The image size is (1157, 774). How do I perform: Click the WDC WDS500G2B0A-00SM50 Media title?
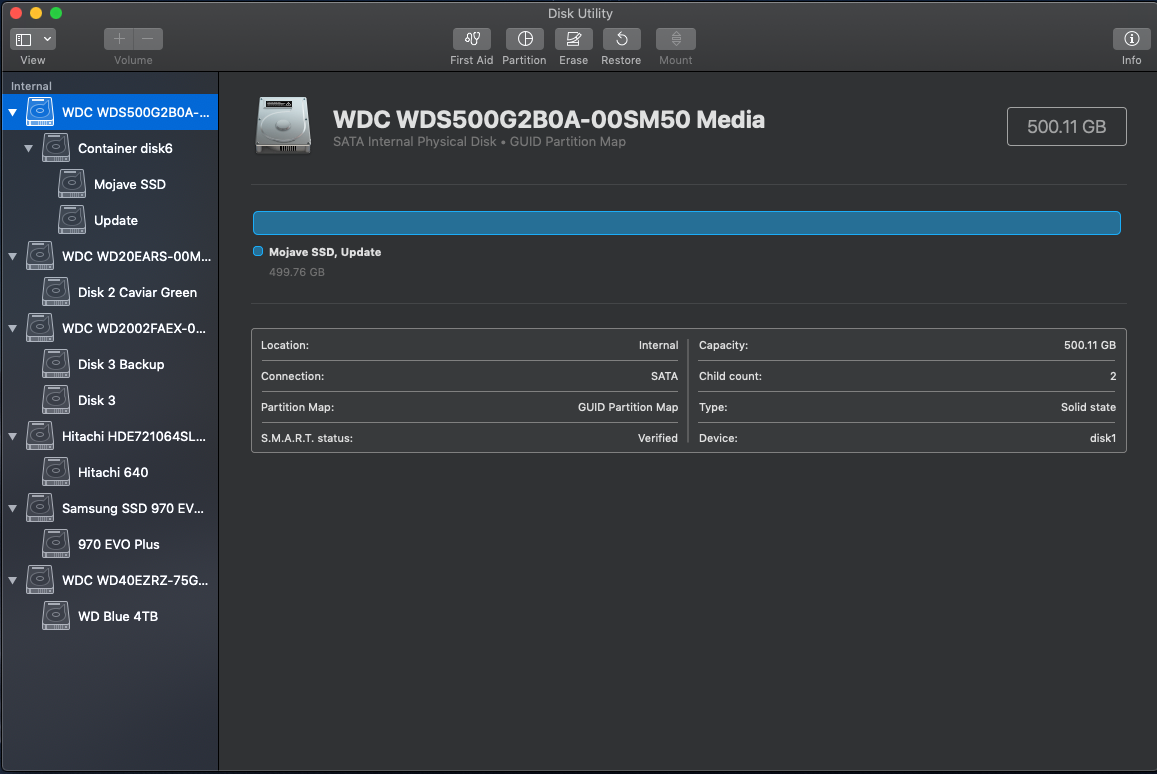[549, 120]
